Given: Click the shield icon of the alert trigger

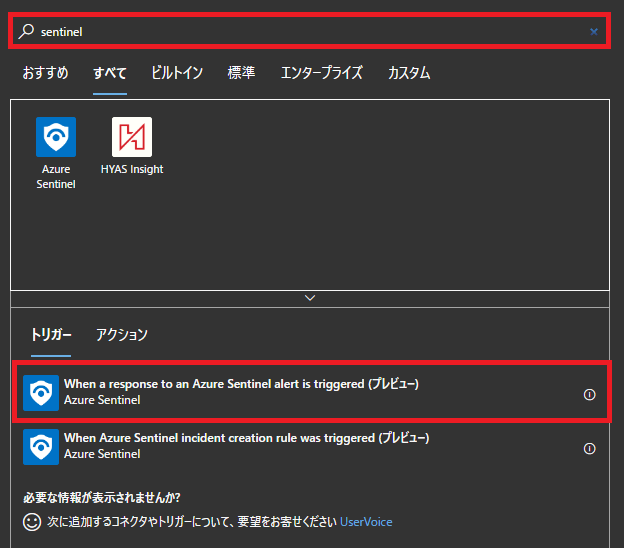Looking at the screenshot, I should pos(41,393).
